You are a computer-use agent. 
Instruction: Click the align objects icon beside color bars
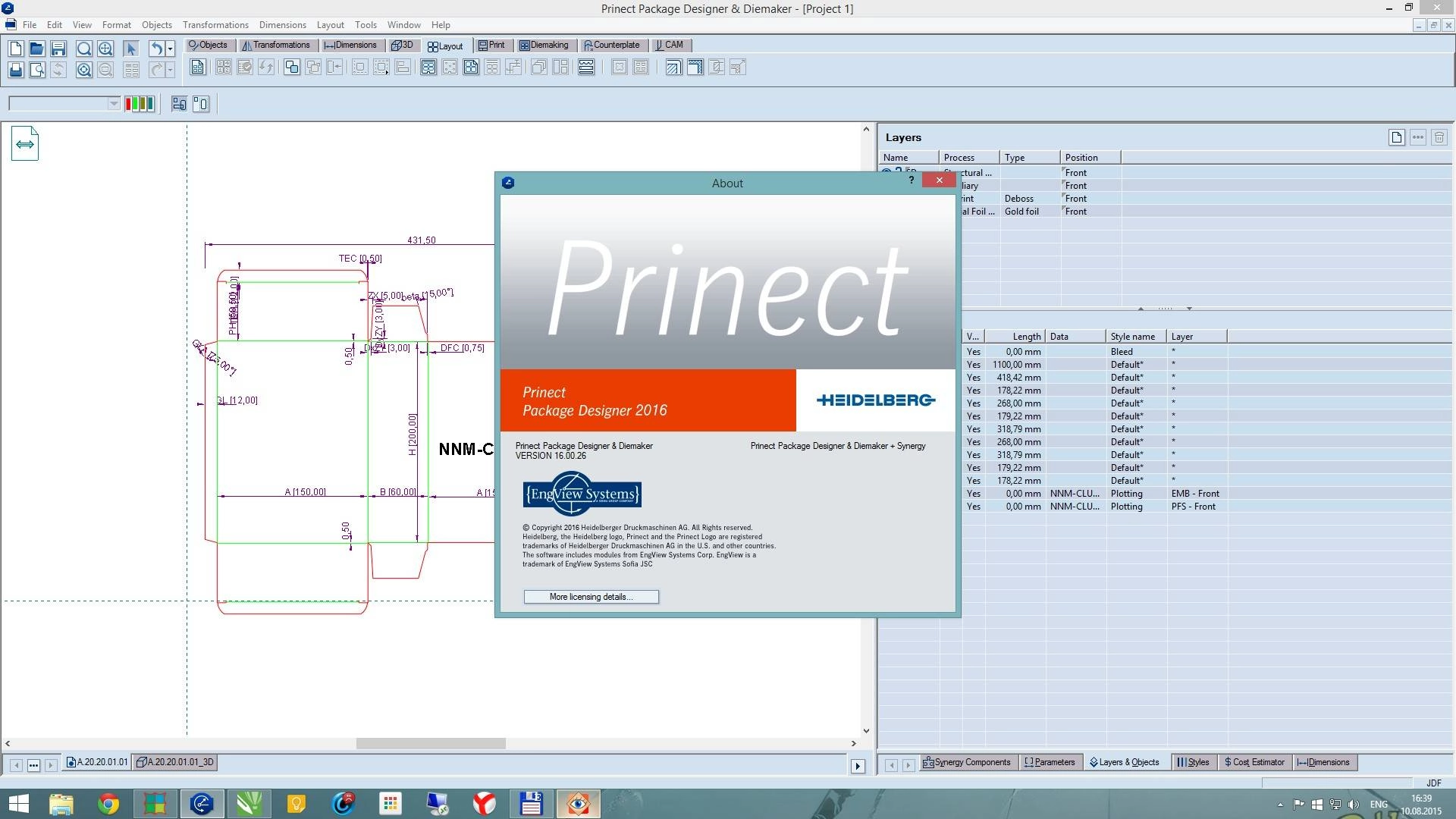pyautogui.click(x=179, y=104)
